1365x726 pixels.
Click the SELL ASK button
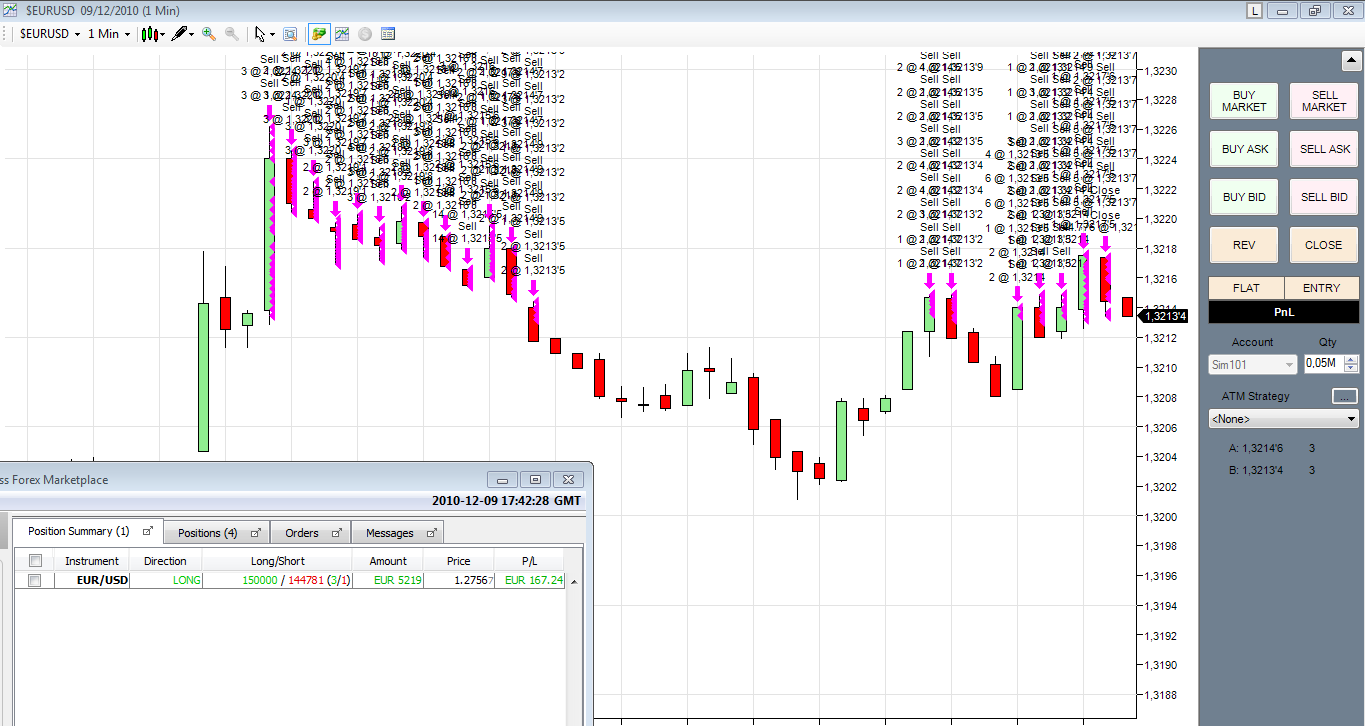coord(1324,149)
